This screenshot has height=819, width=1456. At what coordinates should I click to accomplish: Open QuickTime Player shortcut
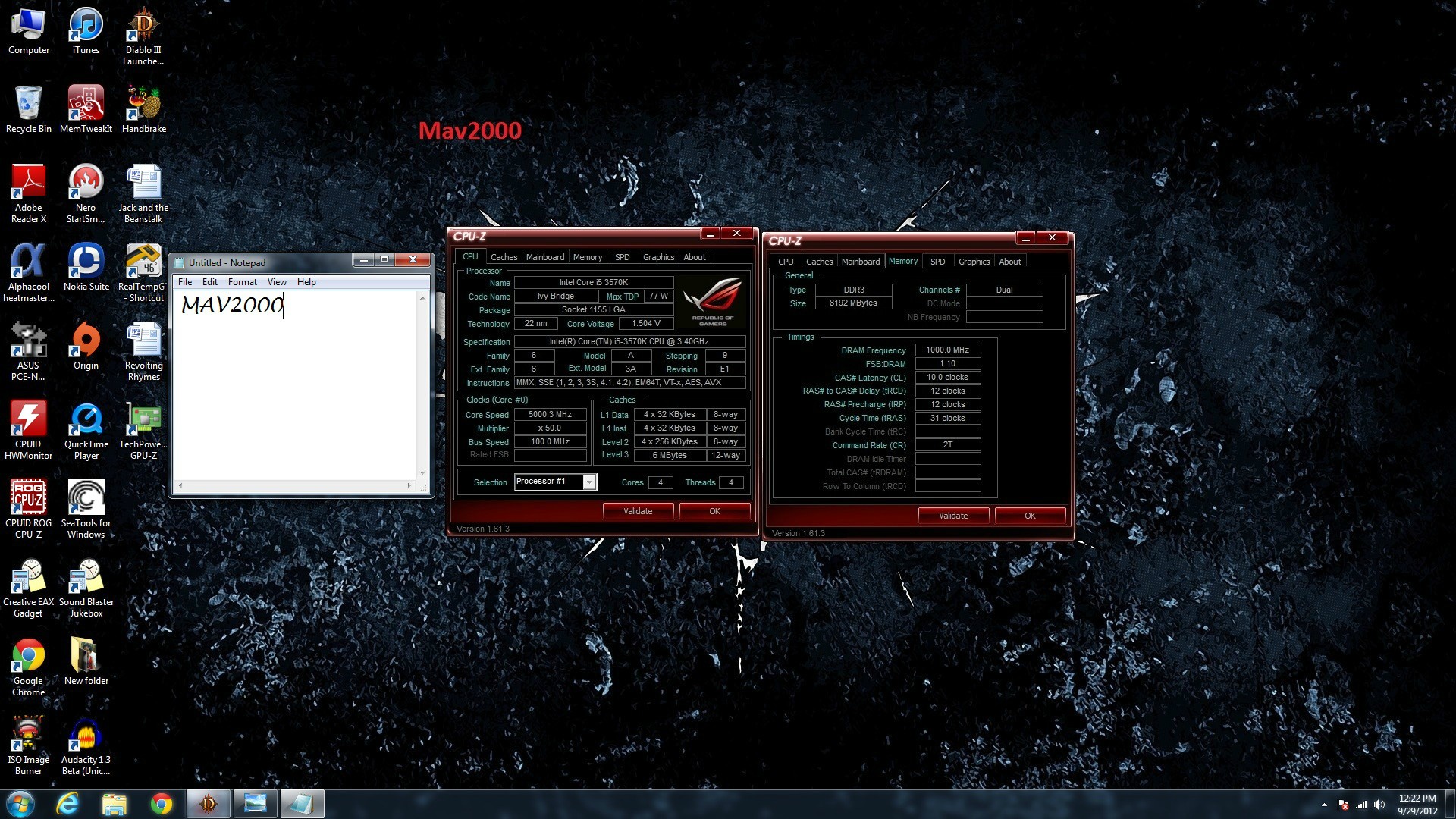tap(86, 431)
